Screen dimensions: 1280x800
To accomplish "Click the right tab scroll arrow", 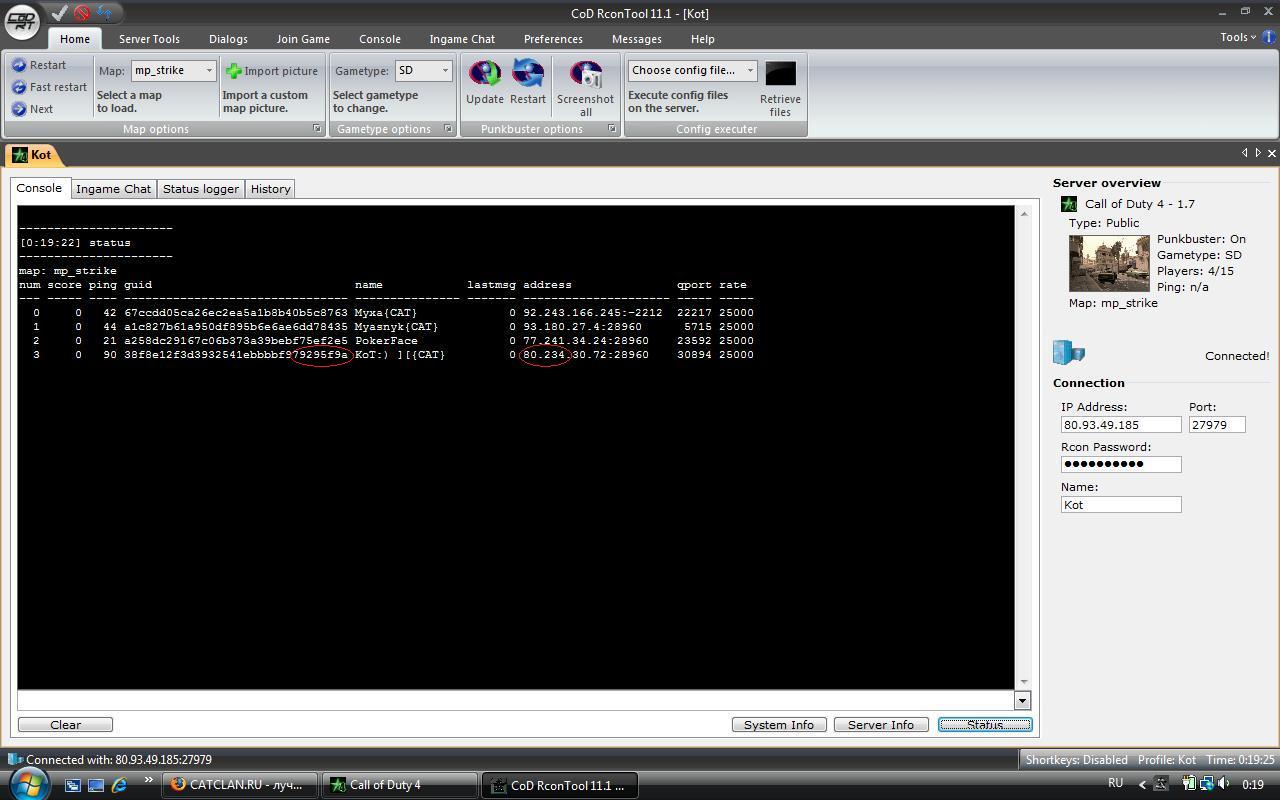I will (1258, 153).
